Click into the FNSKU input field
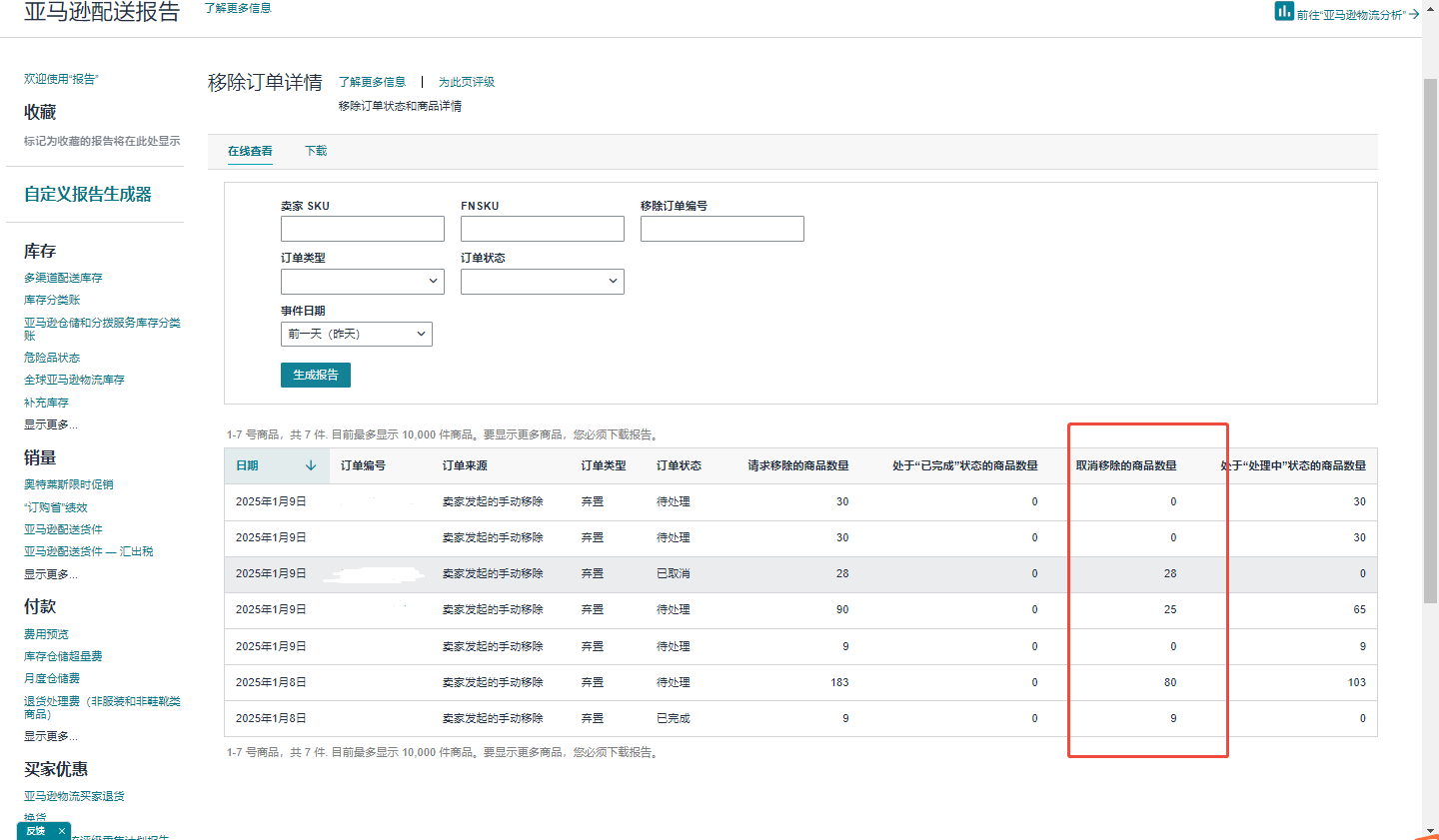1439x840 pixels. [x=543, y=229]
